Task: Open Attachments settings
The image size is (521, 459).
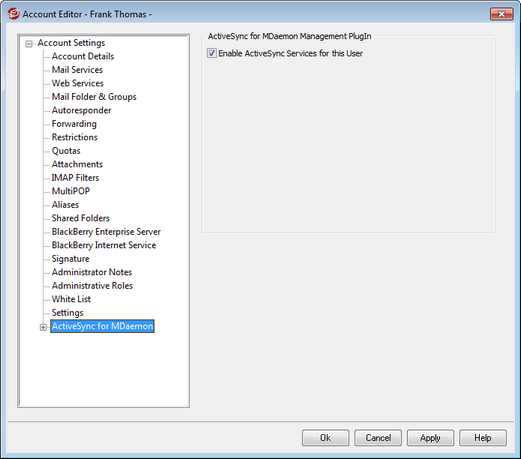Action: coord(77,164)
